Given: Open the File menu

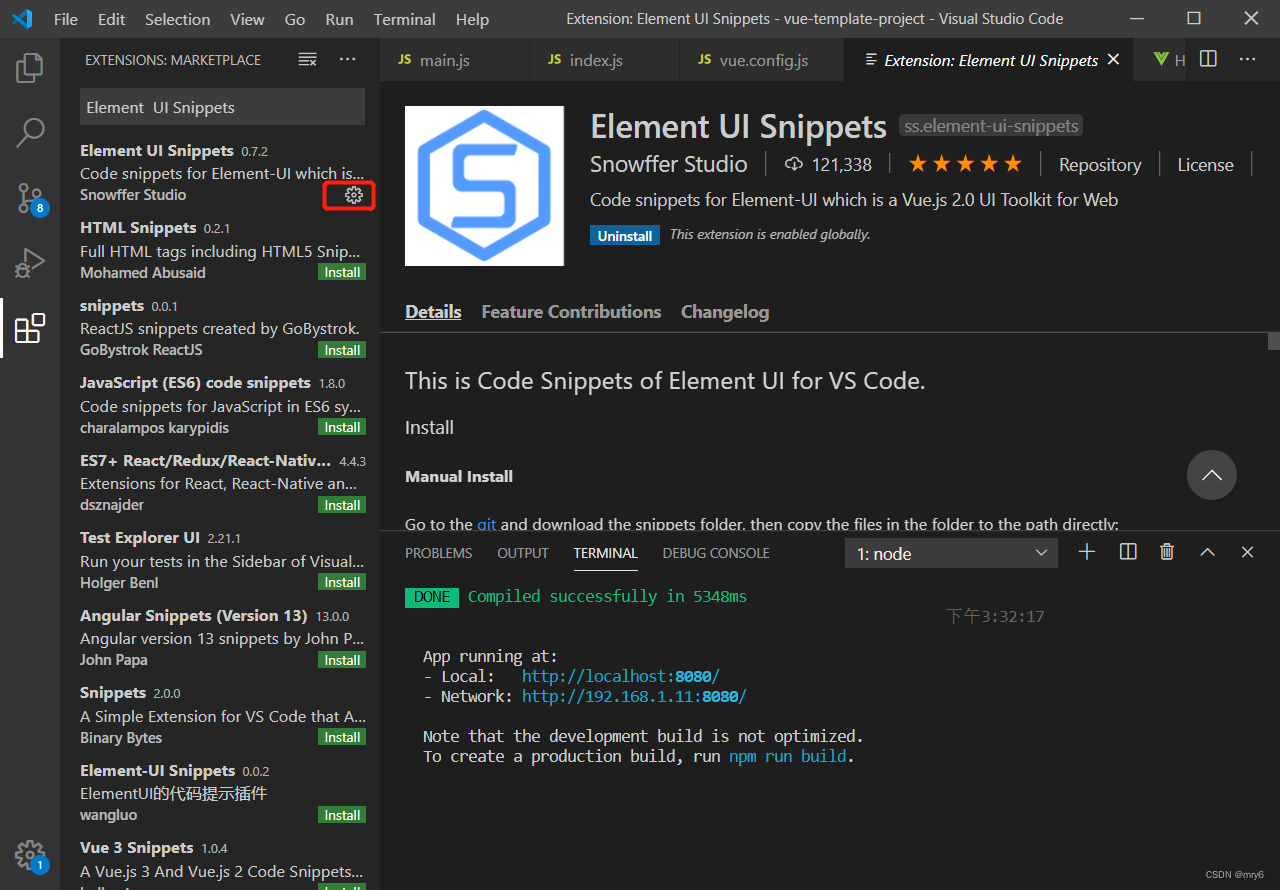Looking at the screenshot, I should [x=66, y=19].
